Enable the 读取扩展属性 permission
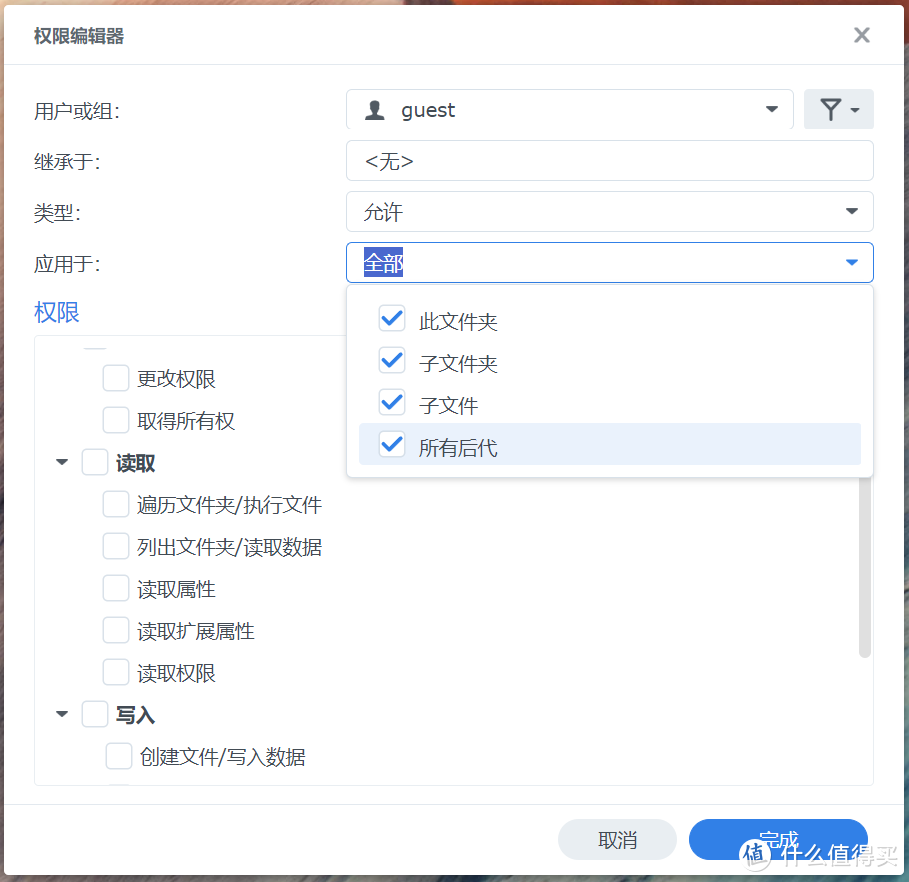 [x=115, y=630]
